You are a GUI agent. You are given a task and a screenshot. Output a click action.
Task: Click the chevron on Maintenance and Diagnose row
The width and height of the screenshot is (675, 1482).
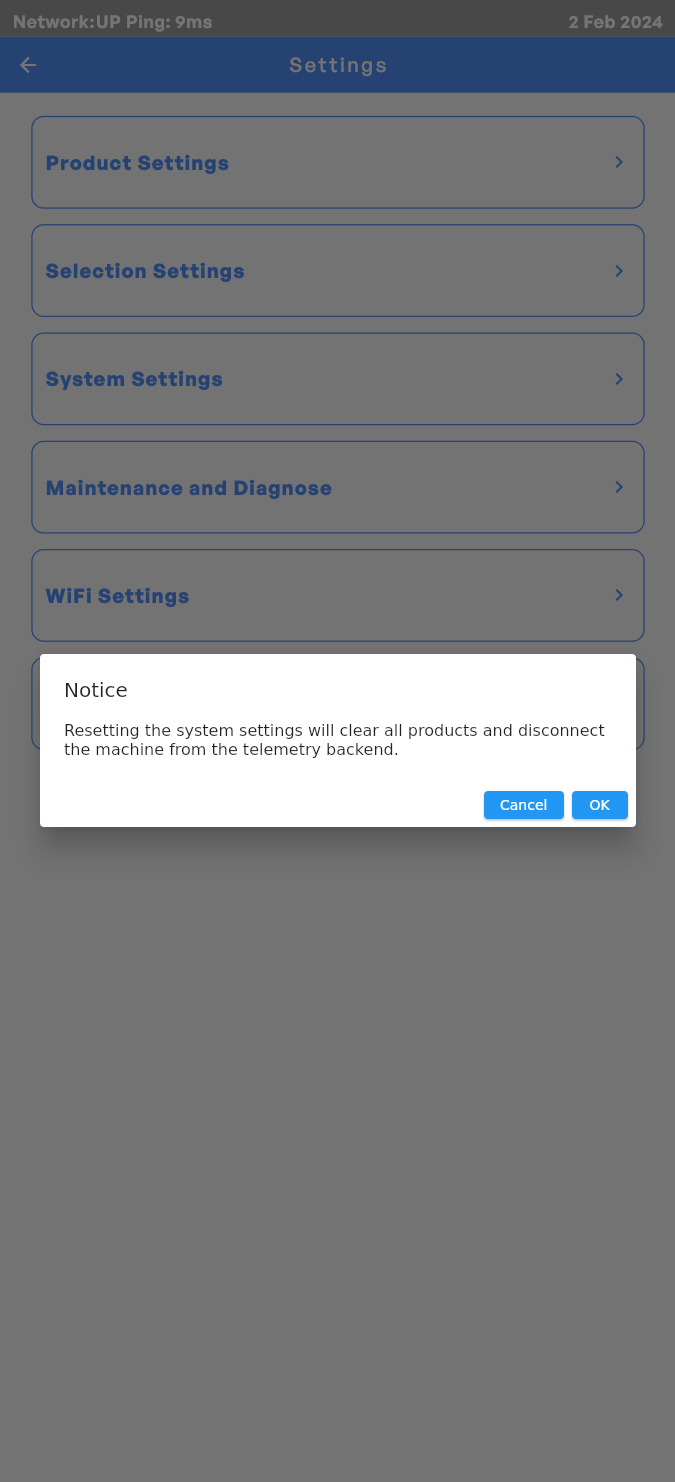point(618,487)
